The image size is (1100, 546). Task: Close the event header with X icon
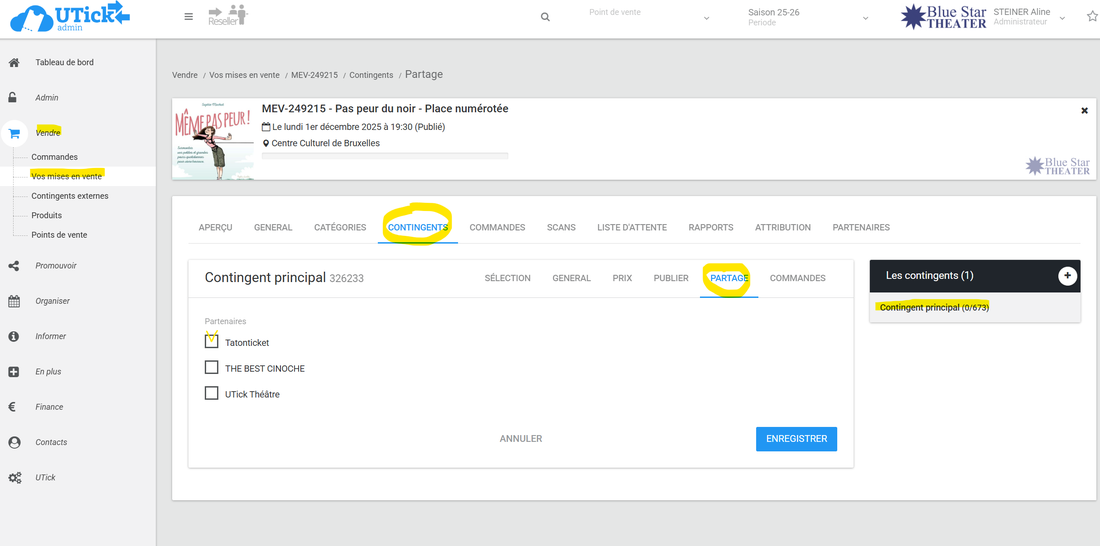click(1084, 111)
